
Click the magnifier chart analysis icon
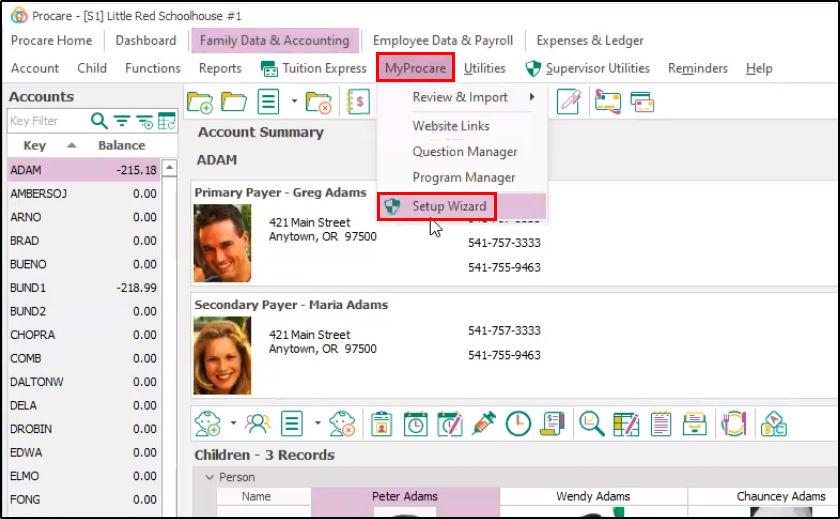(x=592, y=424)
